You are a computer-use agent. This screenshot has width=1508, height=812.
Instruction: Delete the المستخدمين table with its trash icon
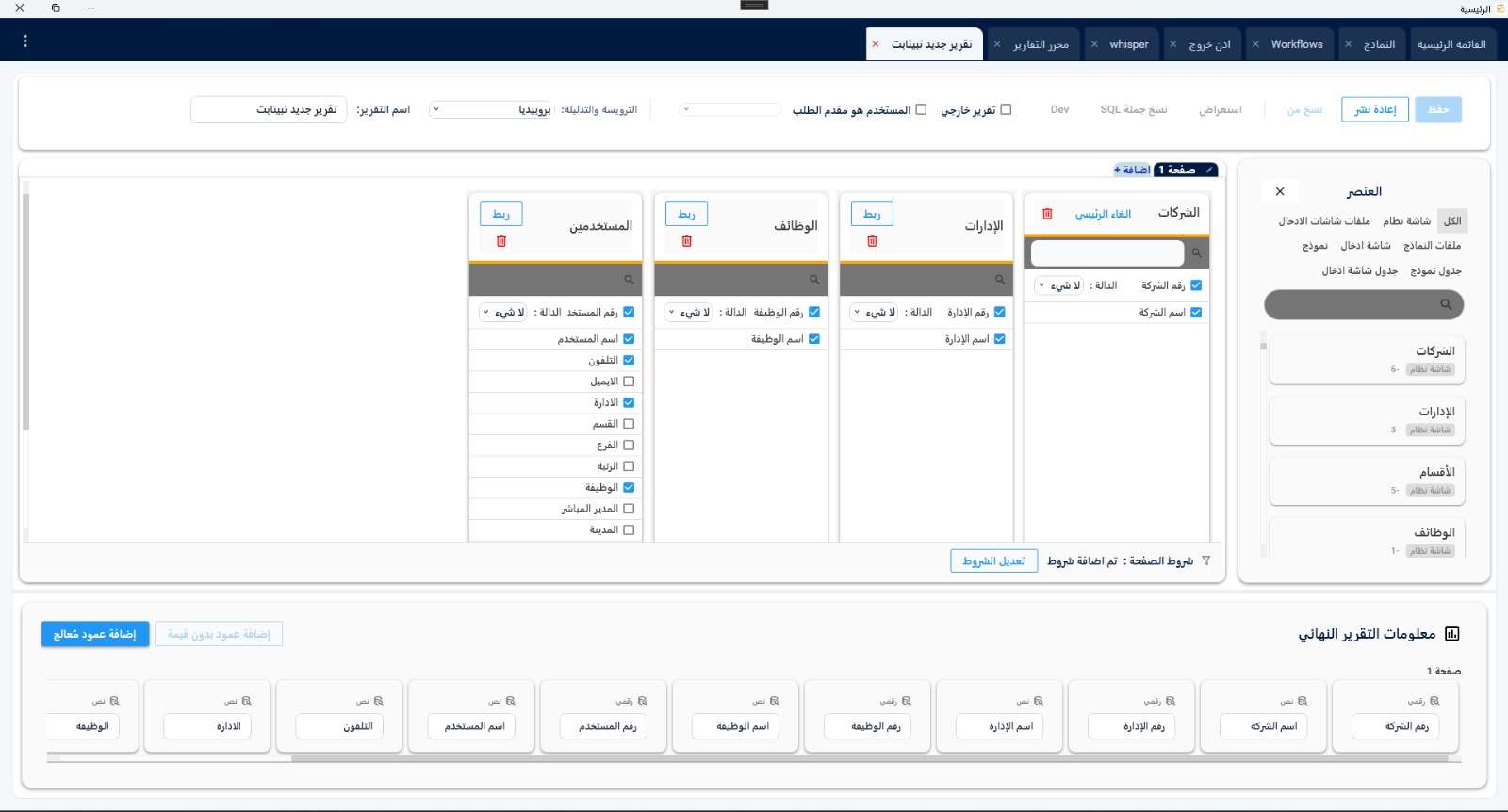coord(501,241)
